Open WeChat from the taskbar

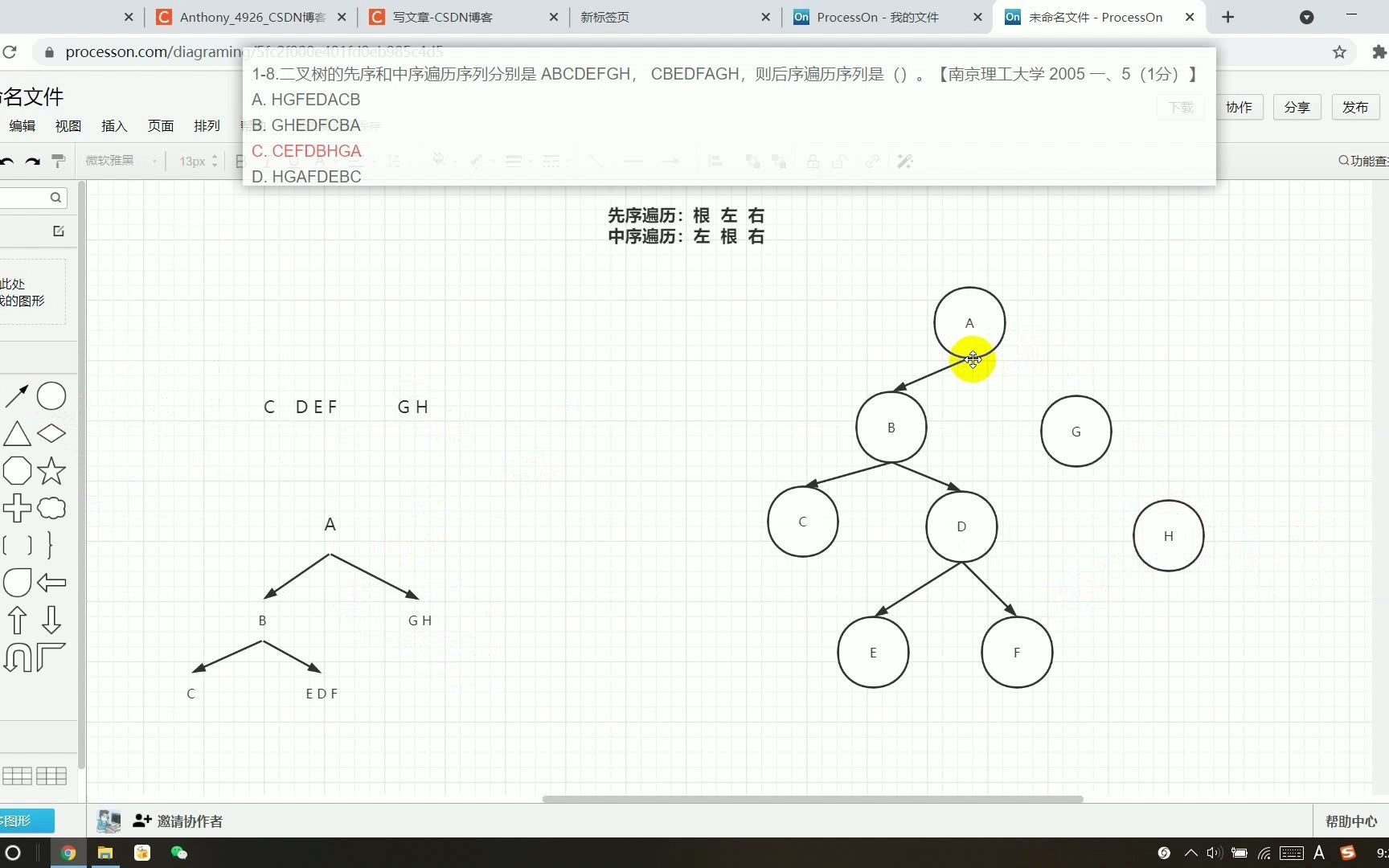coord(179,853)
